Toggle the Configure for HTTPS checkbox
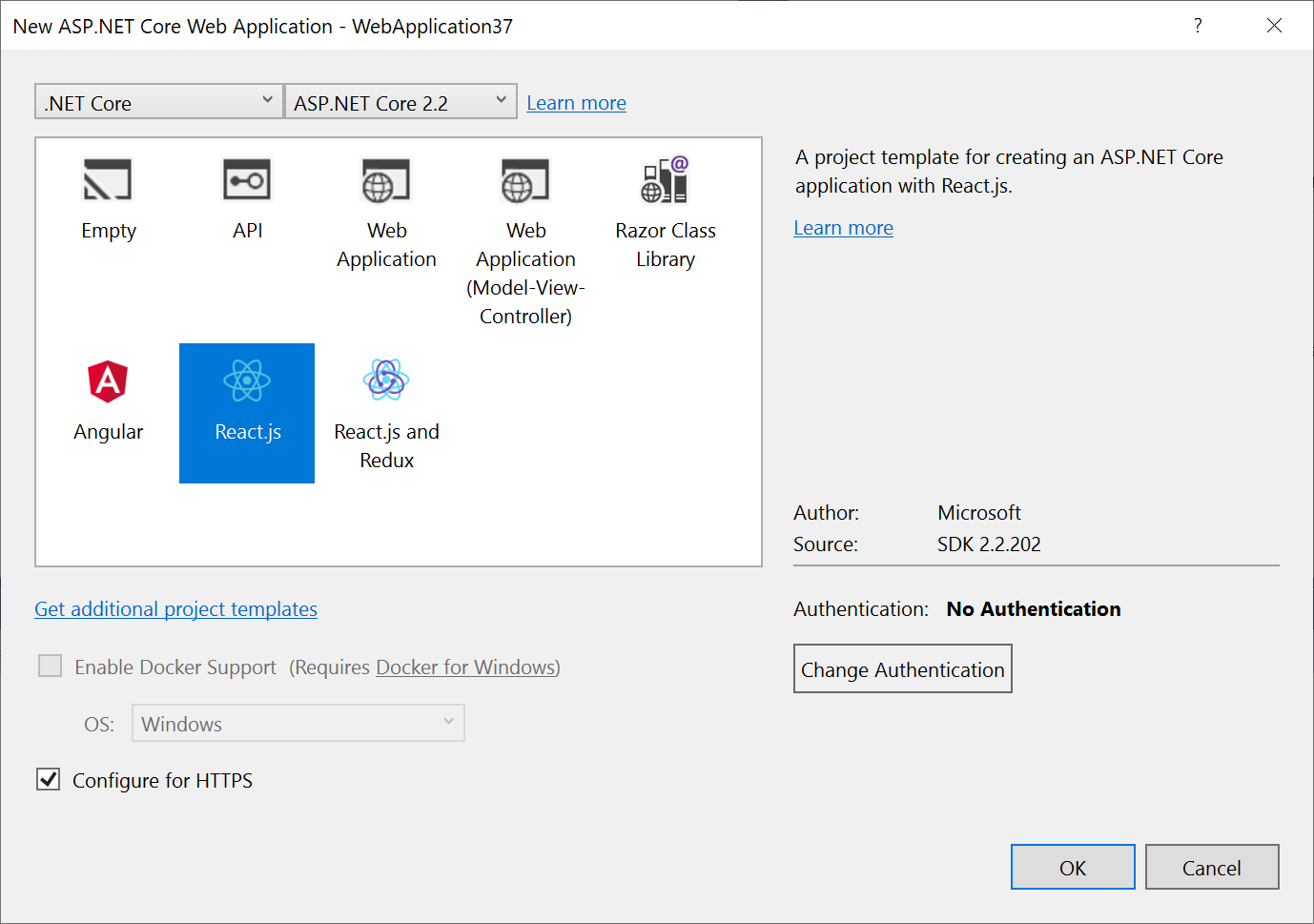The width and height of the screenshot is (1314, 924). tap(49, 780)
